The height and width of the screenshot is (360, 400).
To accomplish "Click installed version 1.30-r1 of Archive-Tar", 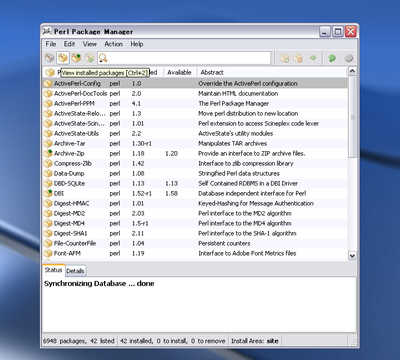I will 142,143.
